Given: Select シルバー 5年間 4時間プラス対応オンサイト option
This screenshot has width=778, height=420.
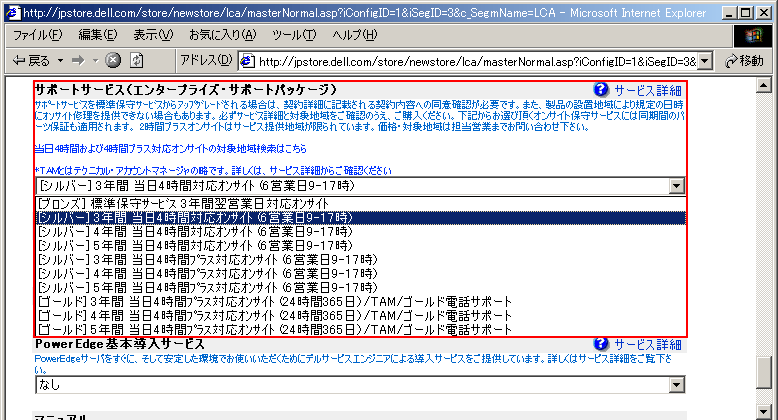Looking at the screenshot, I should [x=361, y=287].
